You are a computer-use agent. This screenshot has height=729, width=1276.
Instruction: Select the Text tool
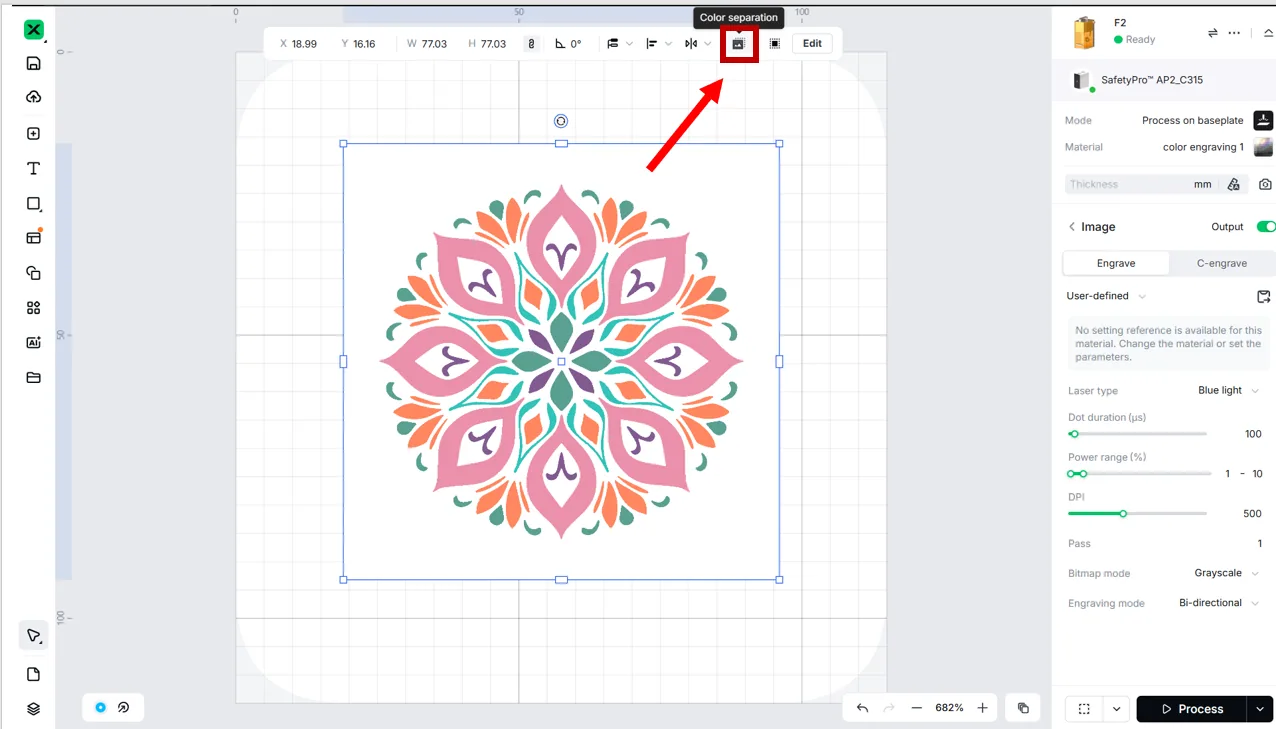[33, 168]
